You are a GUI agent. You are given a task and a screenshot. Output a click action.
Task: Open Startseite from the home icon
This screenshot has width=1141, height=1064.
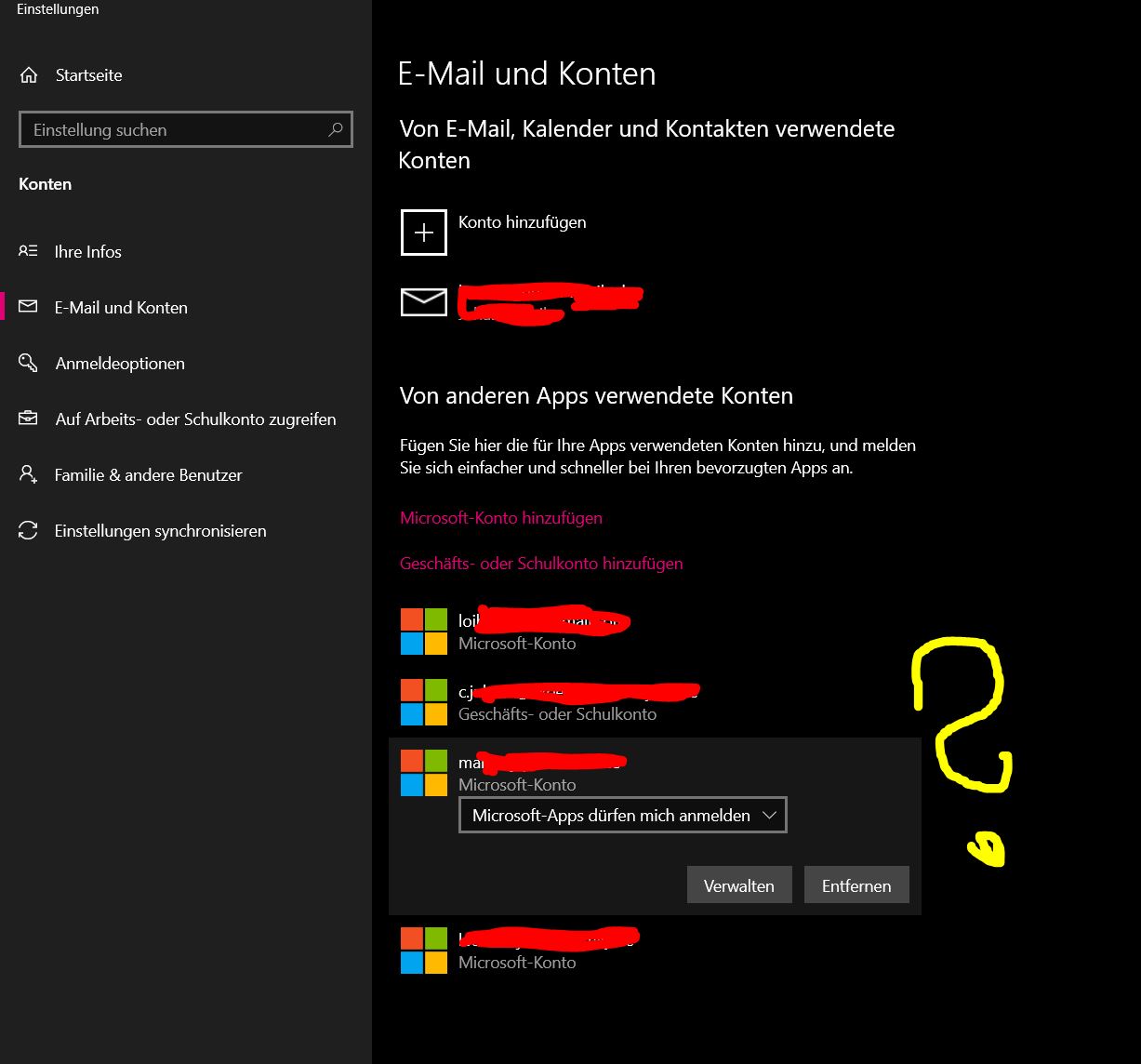(29, 75)
